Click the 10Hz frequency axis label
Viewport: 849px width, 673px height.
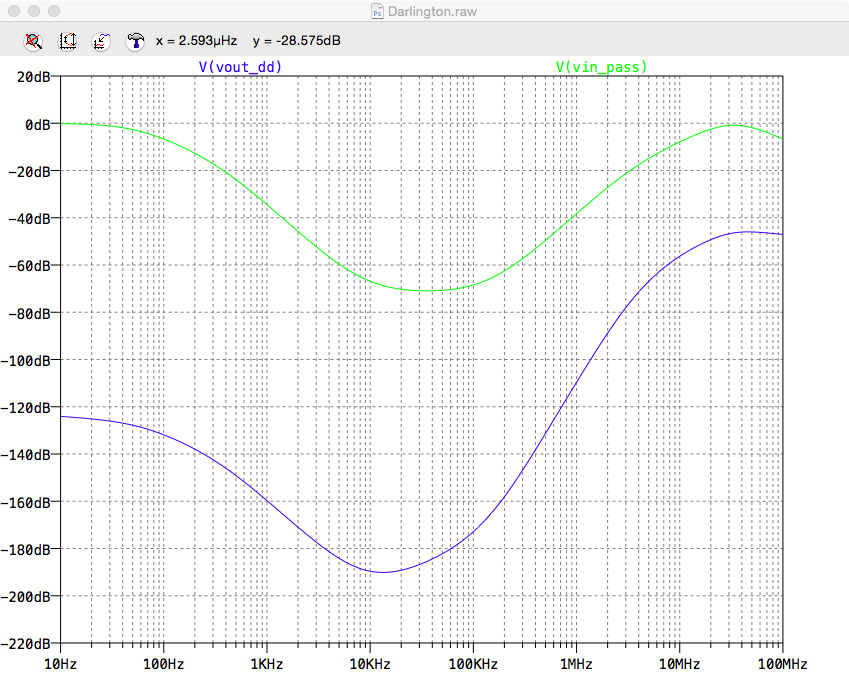60,664
